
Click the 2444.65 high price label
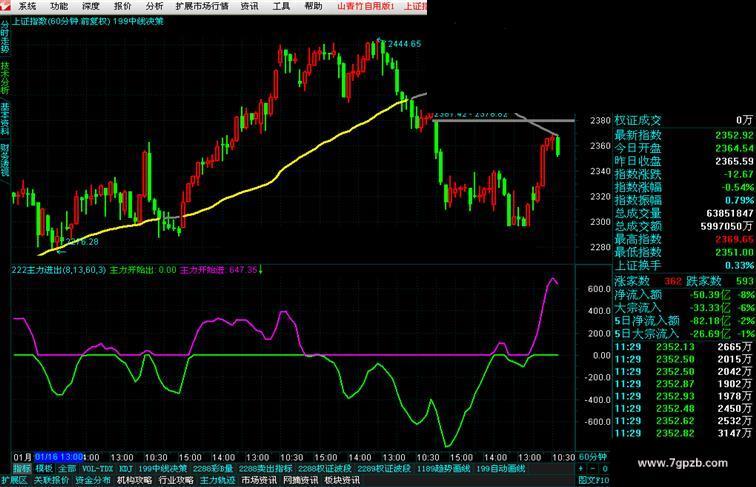[405, 44]
